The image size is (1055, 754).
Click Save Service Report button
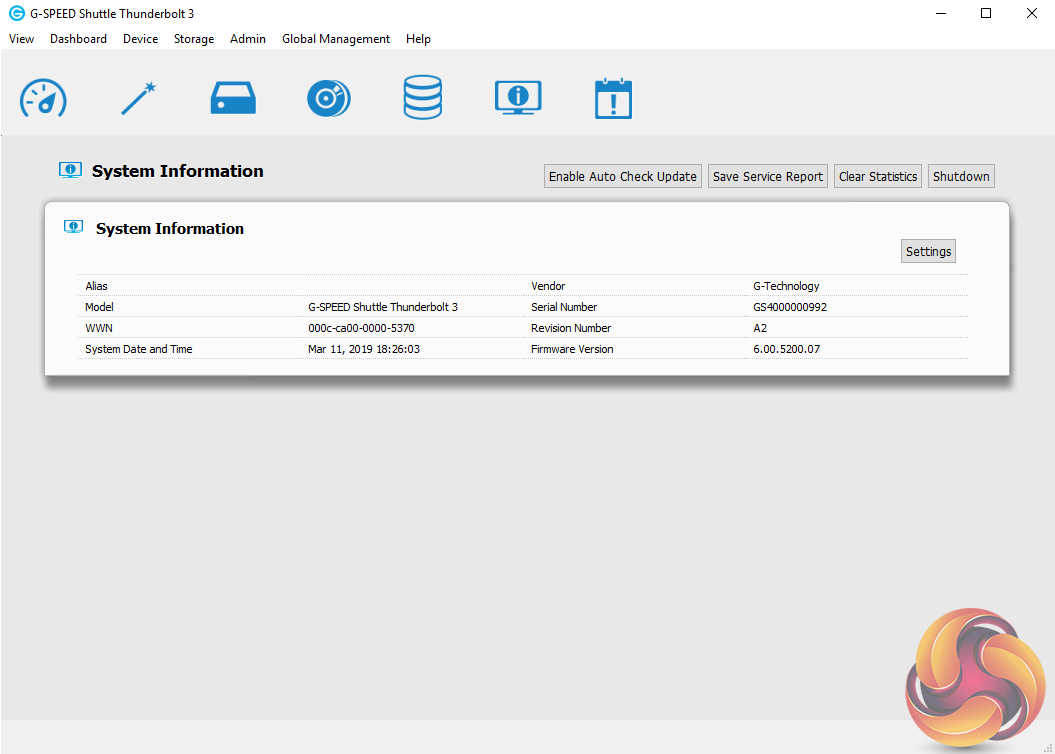[x=768, y=176]
